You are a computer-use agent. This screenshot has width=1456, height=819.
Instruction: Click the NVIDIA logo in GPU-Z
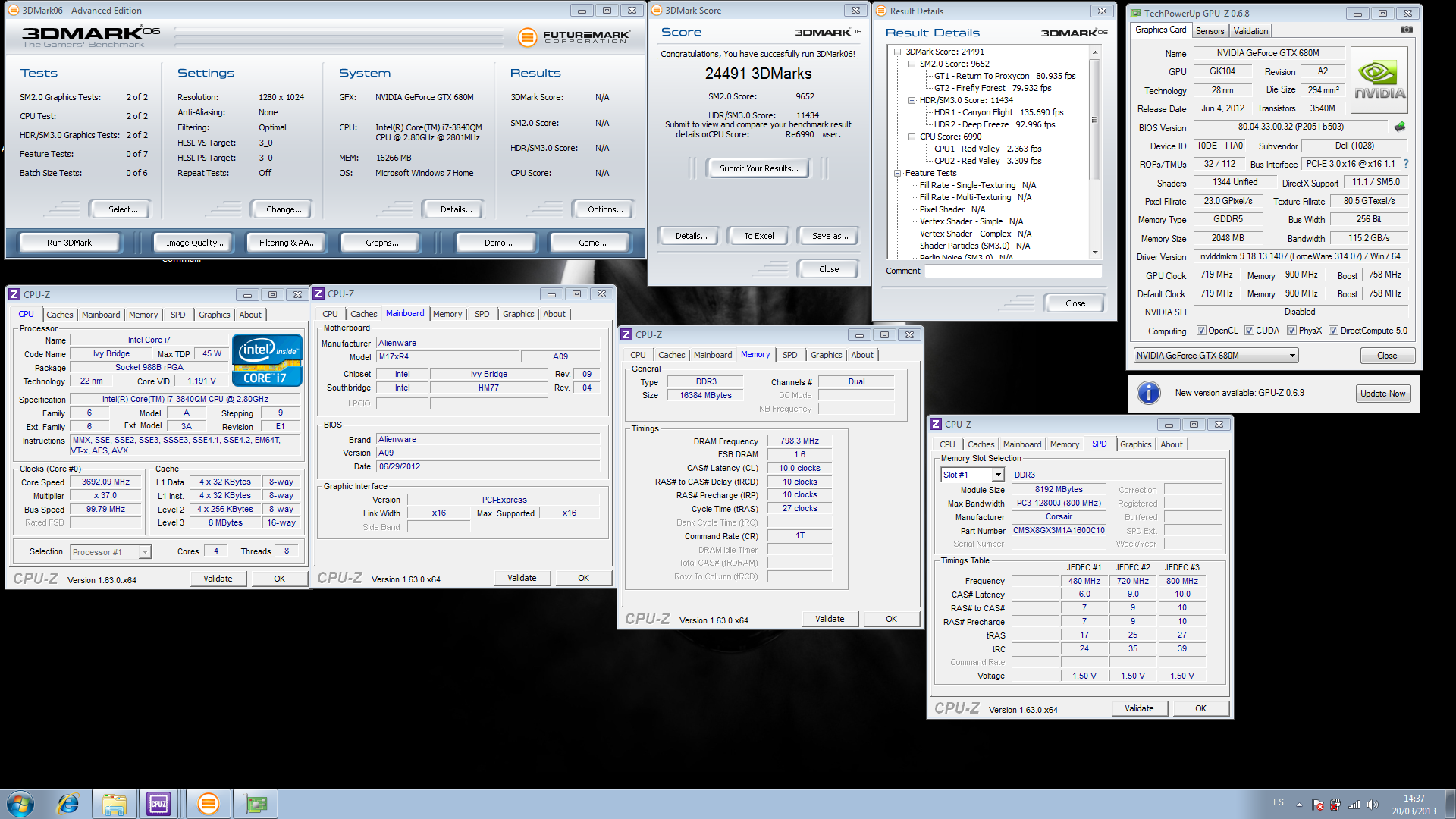tap(1379, 80)
